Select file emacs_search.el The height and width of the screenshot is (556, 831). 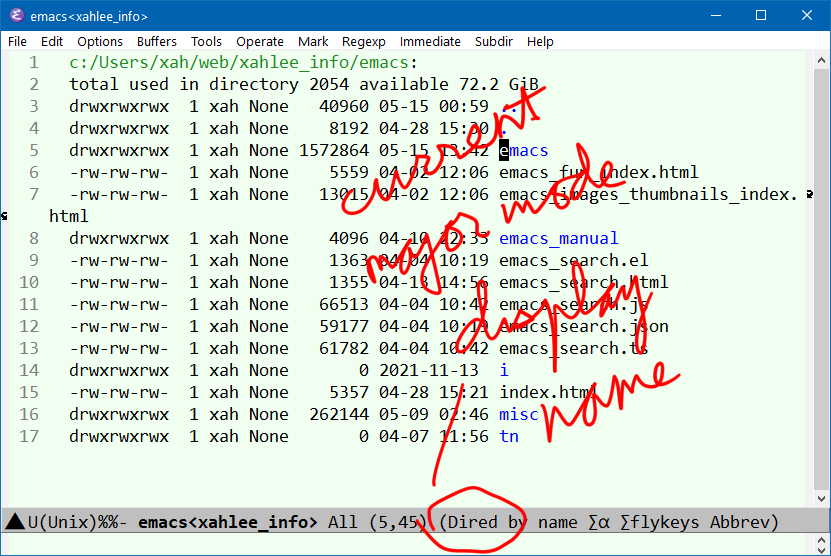[x=573, y=260]
